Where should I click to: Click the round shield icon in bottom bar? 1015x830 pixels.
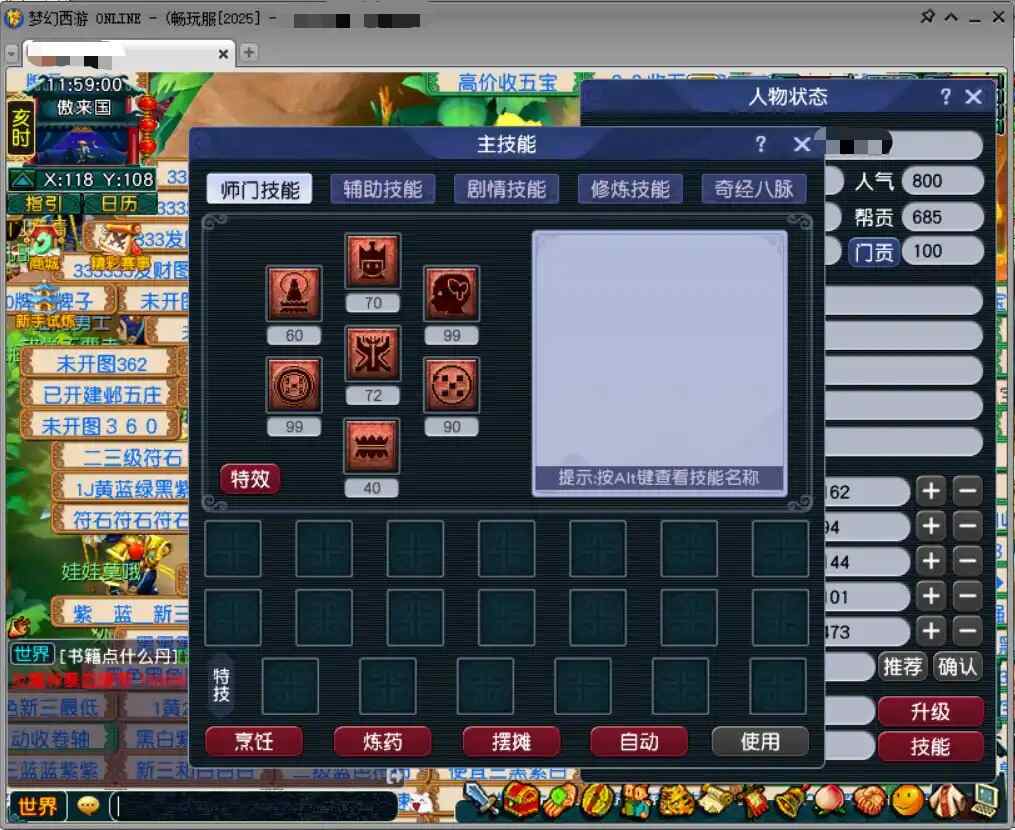[598, 801]
